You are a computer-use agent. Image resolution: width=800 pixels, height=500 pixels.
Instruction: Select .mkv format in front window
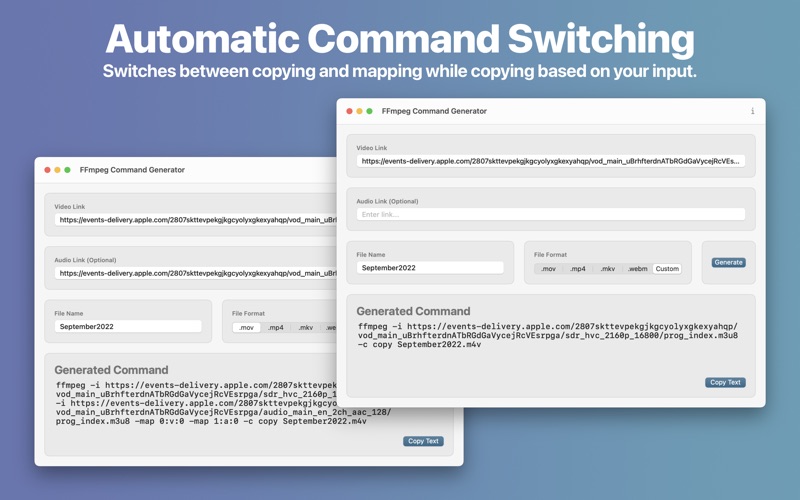607,269
